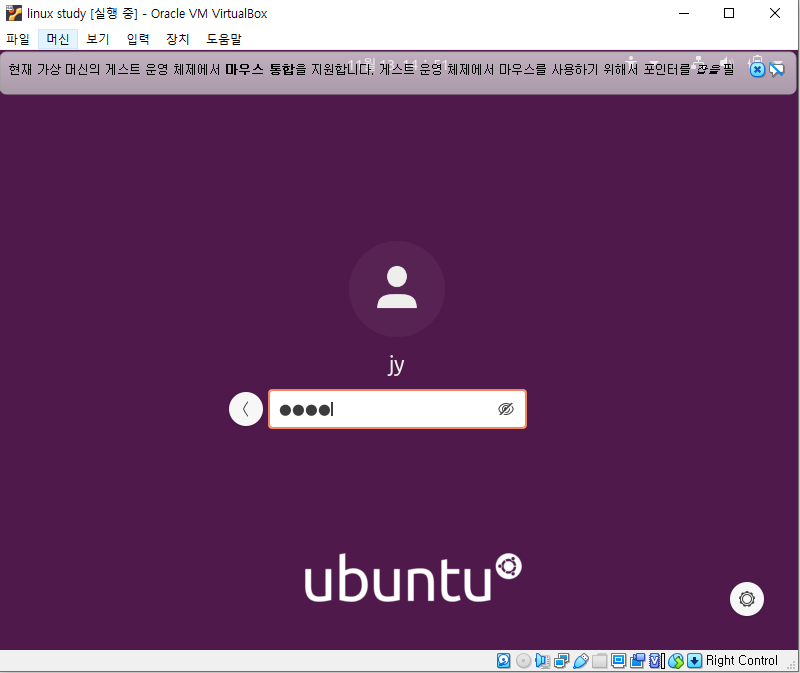Click the Right Control host key label
Image resolution: width=800 pixels, height=673 pixels.
pyautogui.click(x=742, y=661)
